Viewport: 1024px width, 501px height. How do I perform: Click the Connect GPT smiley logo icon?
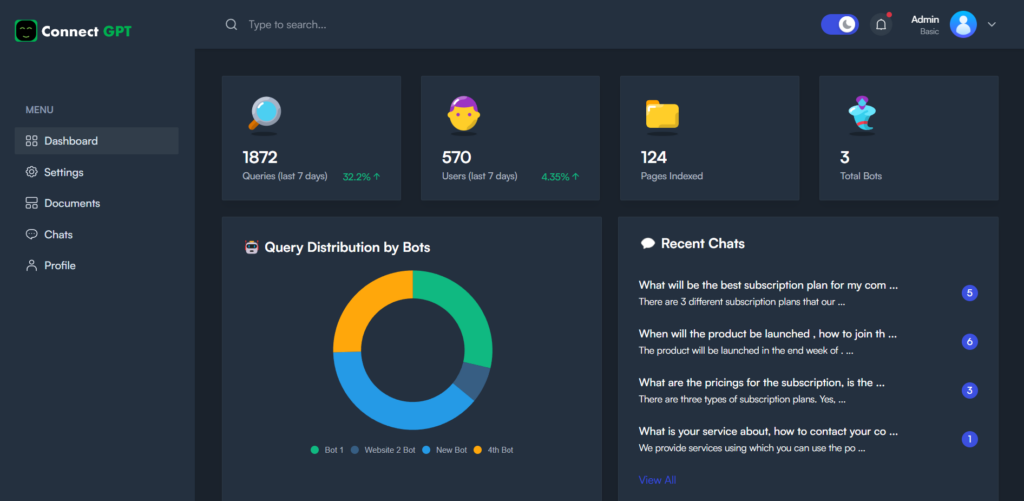(x=26, y=31)
